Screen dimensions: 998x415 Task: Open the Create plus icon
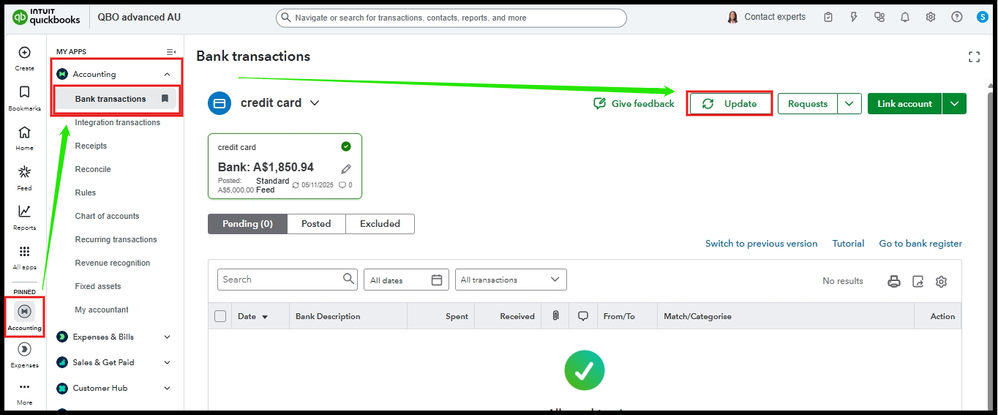24,53
